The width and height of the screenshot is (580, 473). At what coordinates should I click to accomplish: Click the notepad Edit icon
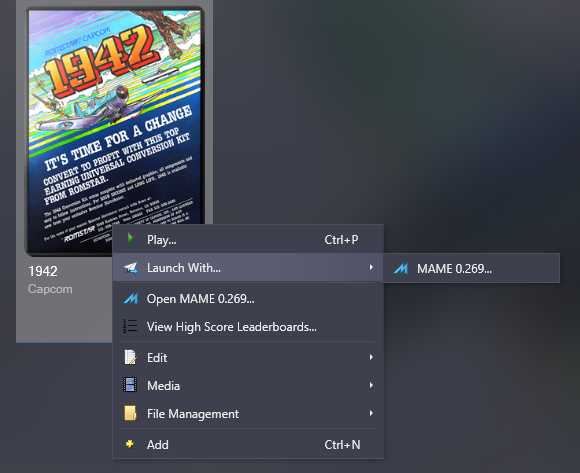pyautogui.click(x=131, y=358)
